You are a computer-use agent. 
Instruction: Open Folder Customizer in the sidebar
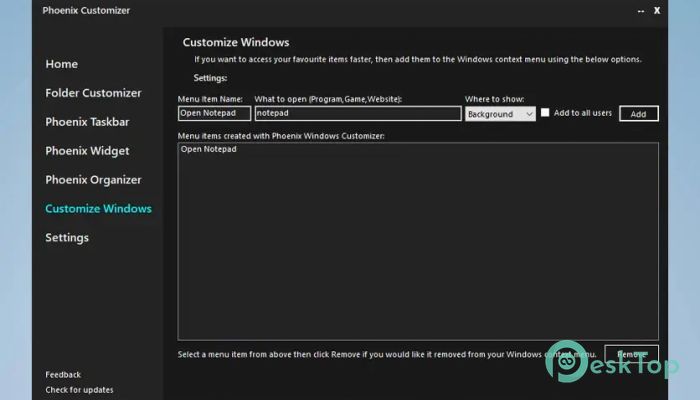(x=93, y=93)
